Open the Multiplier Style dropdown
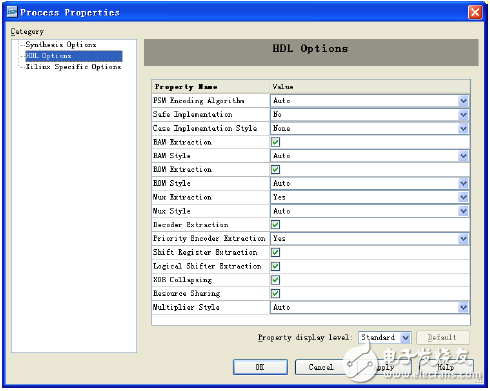 [x=463, y=307]
